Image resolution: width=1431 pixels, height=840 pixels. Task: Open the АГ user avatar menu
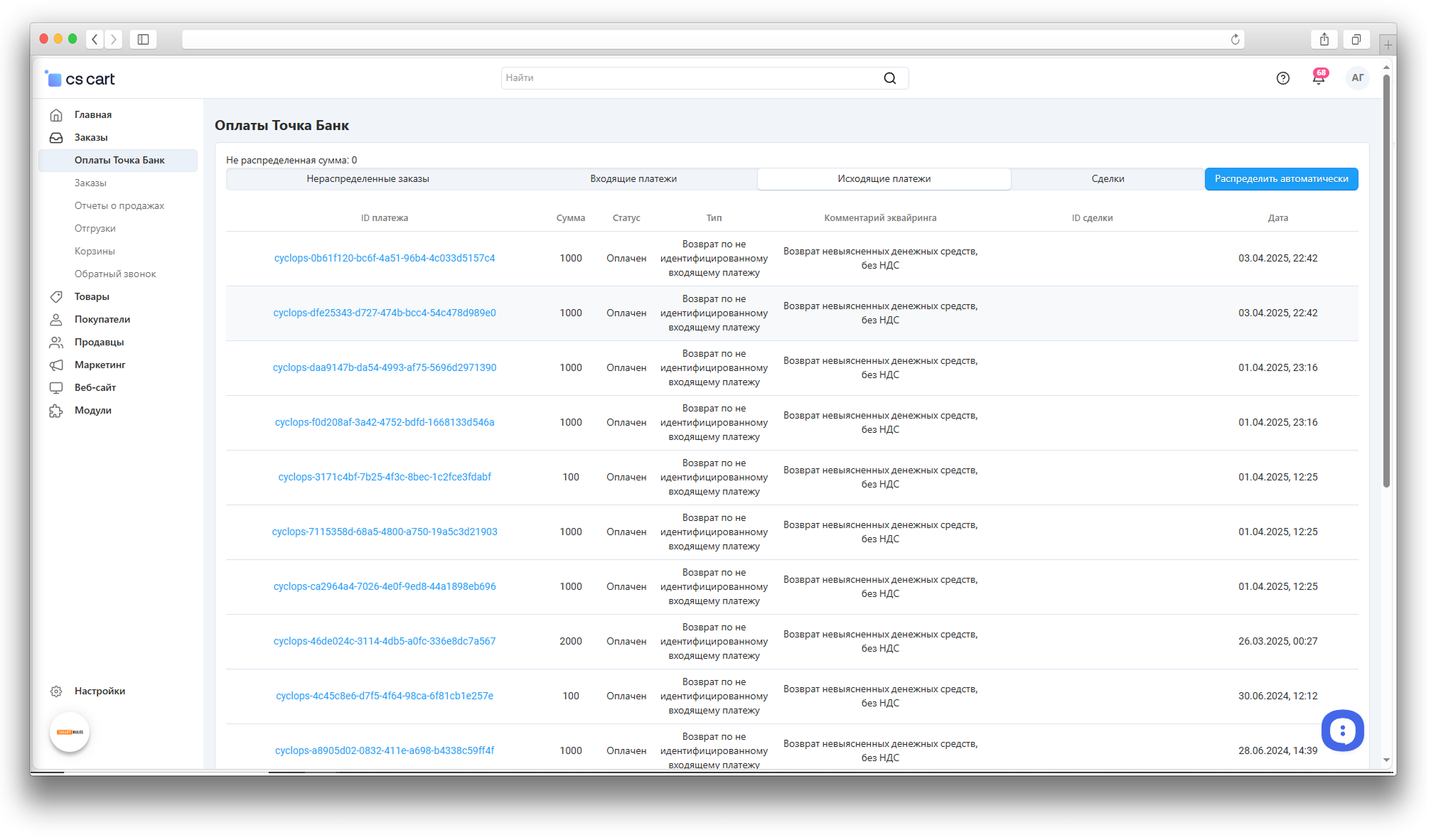pos(1357,78)
